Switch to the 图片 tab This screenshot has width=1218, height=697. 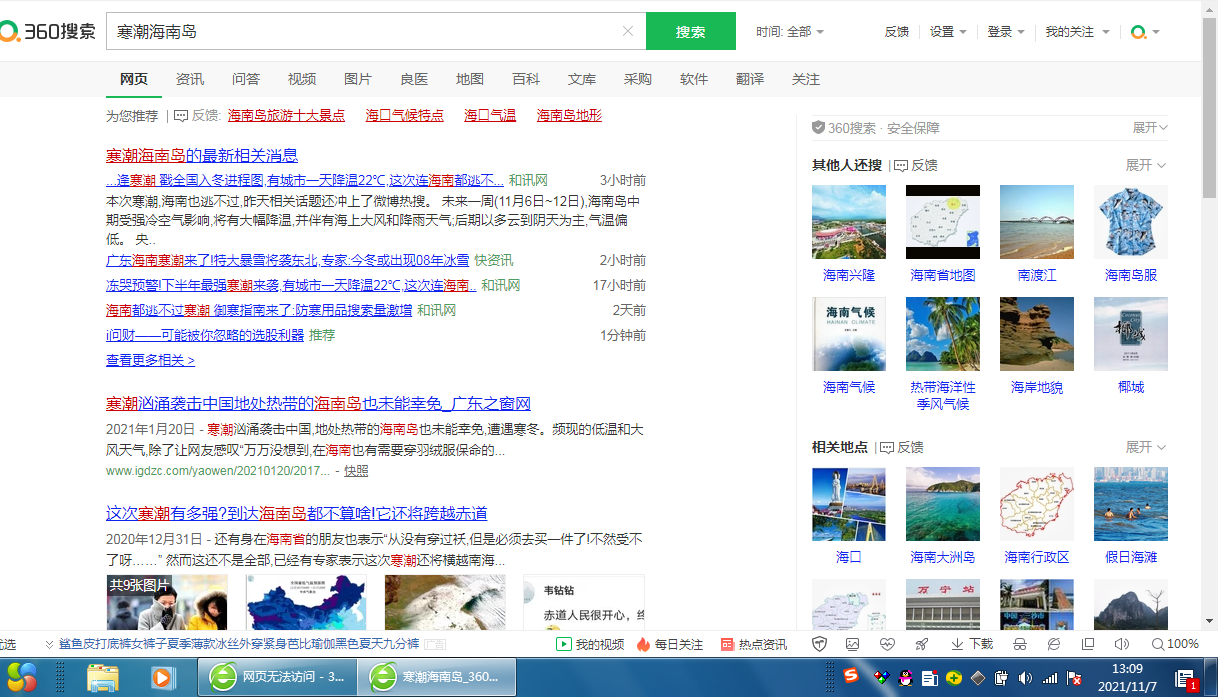click(358, 79)
